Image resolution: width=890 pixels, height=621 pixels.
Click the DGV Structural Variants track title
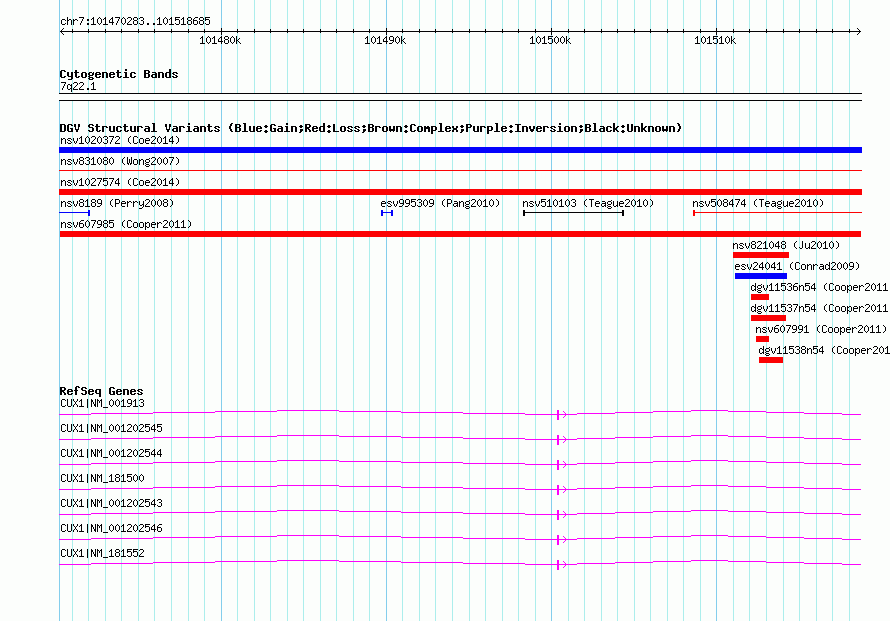[371, 128]
